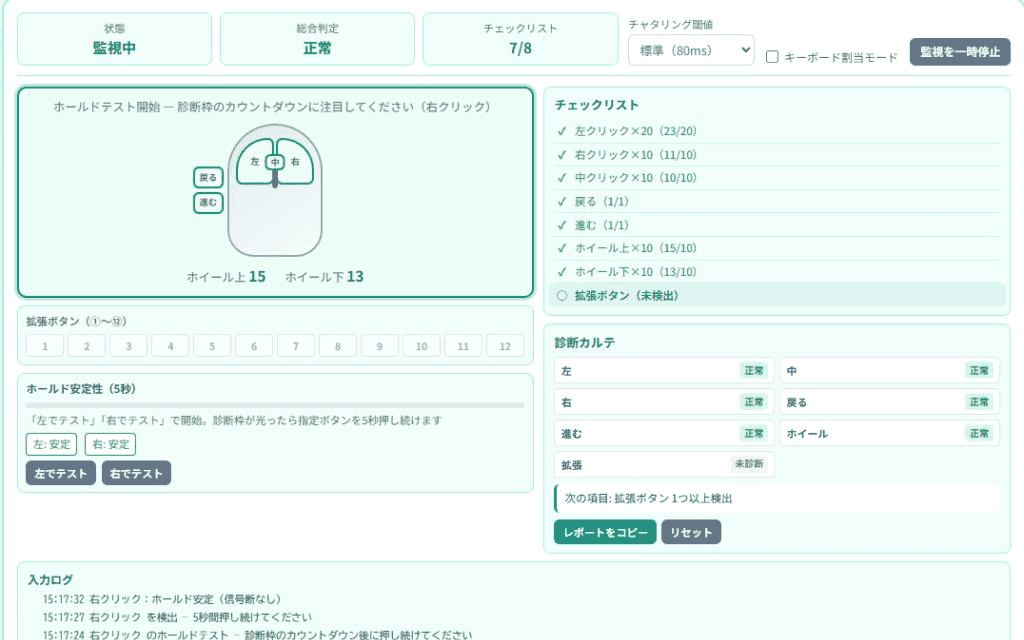
Task: Click checklist item ホイール下×10 (13/10)
Action: click(777, 272)
